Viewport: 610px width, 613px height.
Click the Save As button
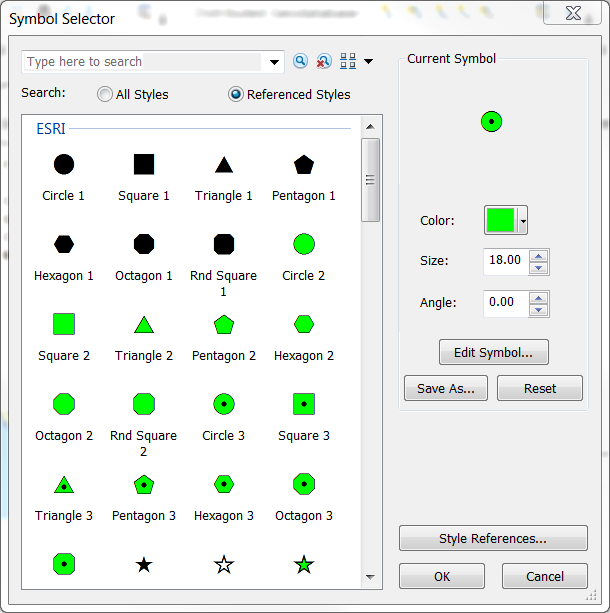[x=446, y=388]
